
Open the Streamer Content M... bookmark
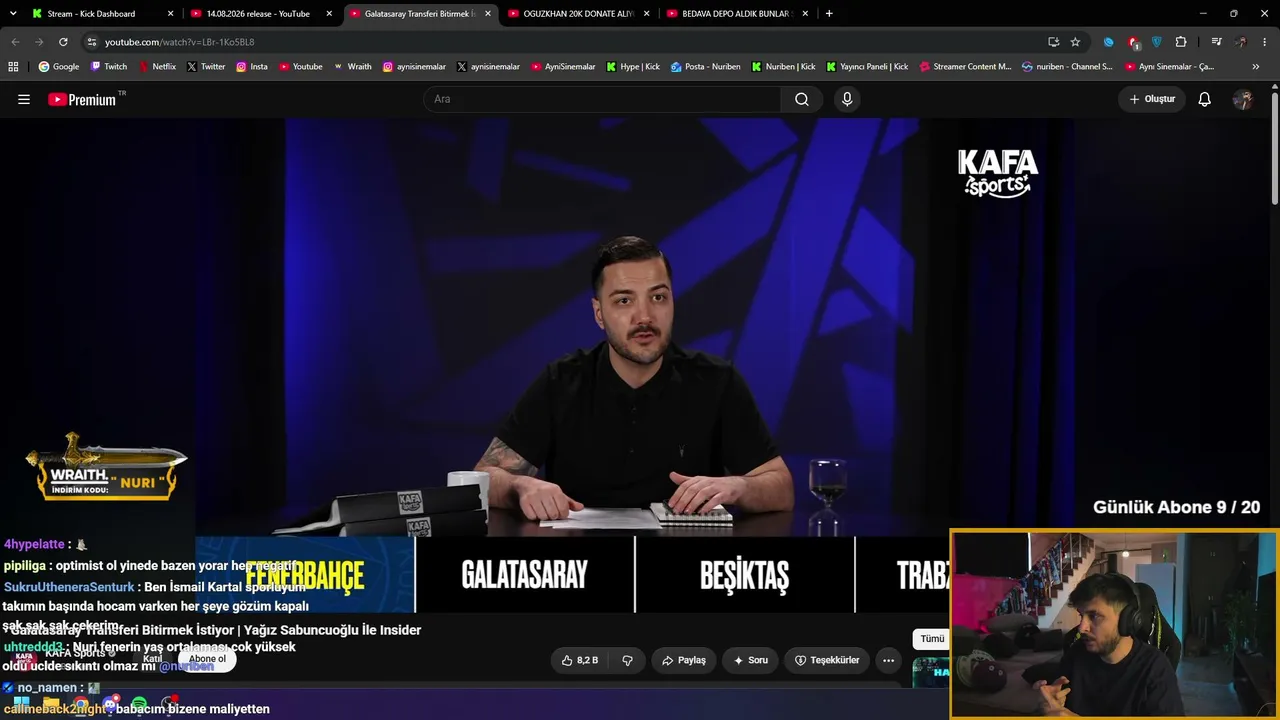click(x=964, y=67)
